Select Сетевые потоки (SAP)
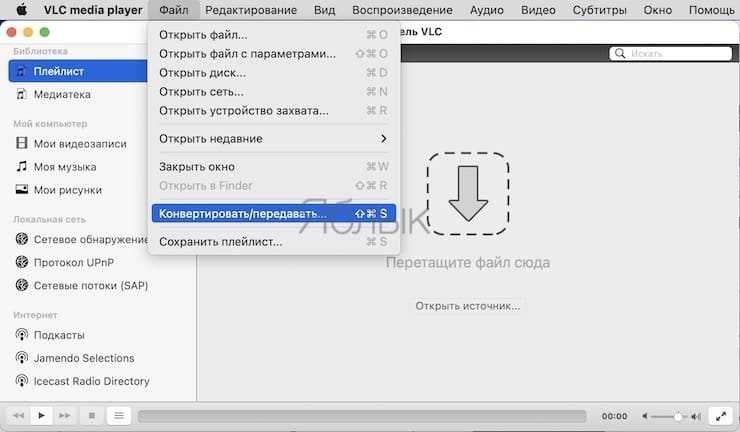740x432 pixels. [91, 286]
